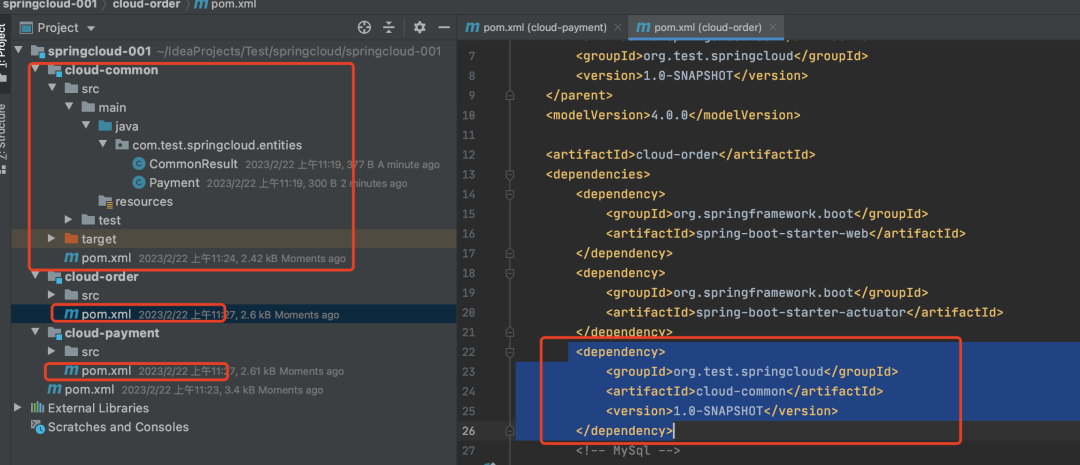This screenshot has height=465, width=1080.
Task: Click the artifactId cloud-order line
Action: [681, 154]
